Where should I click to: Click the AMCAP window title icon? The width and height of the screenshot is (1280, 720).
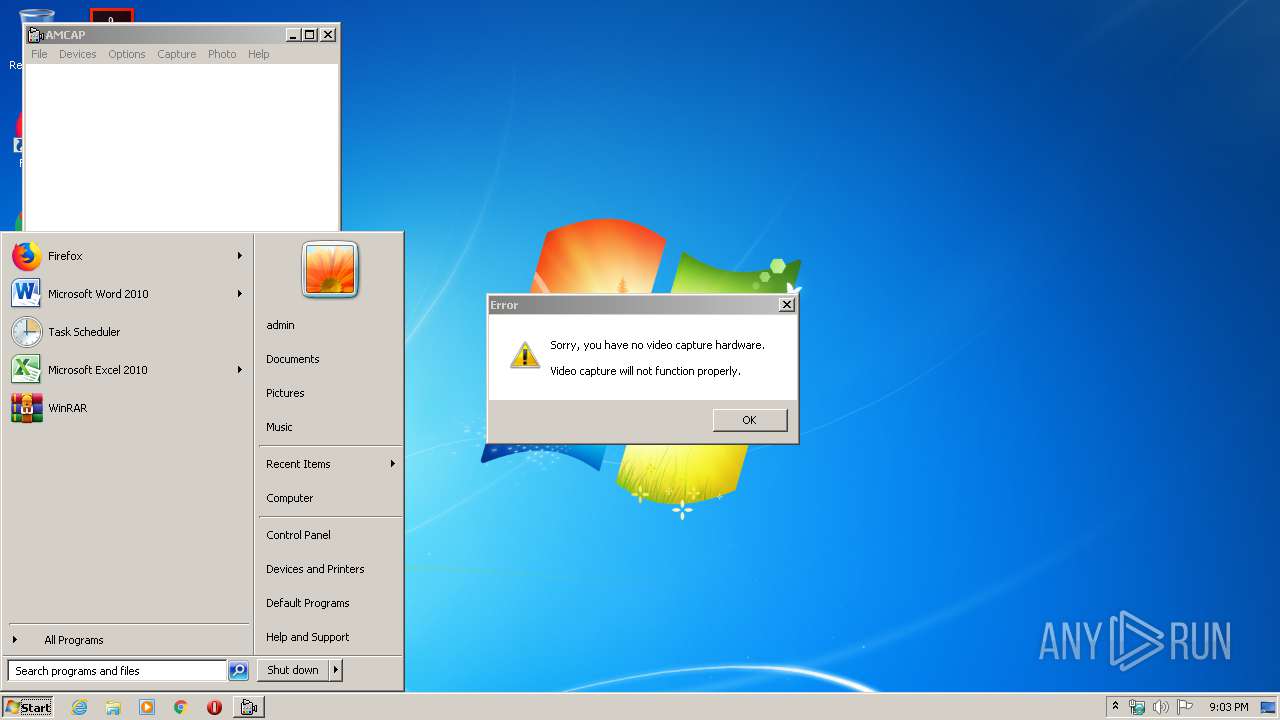point(35,35)
